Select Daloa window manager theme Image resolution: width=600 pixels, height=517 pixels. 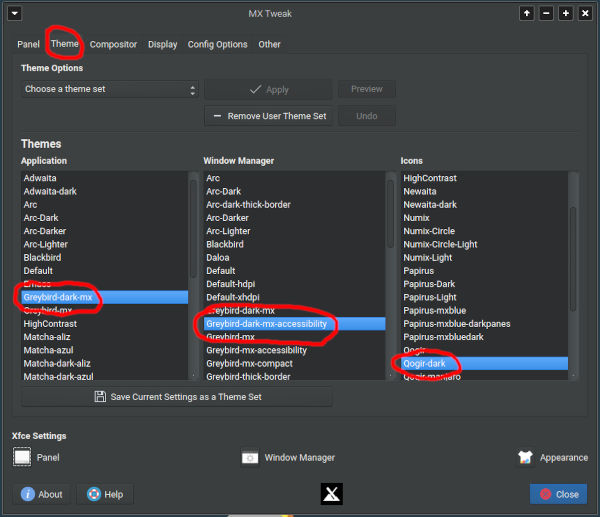click(x=294, y=258)
